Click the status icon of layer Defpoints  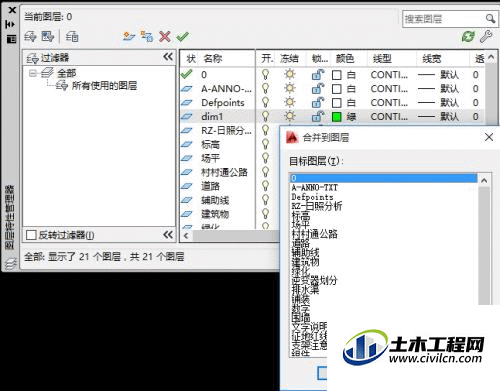187,102
